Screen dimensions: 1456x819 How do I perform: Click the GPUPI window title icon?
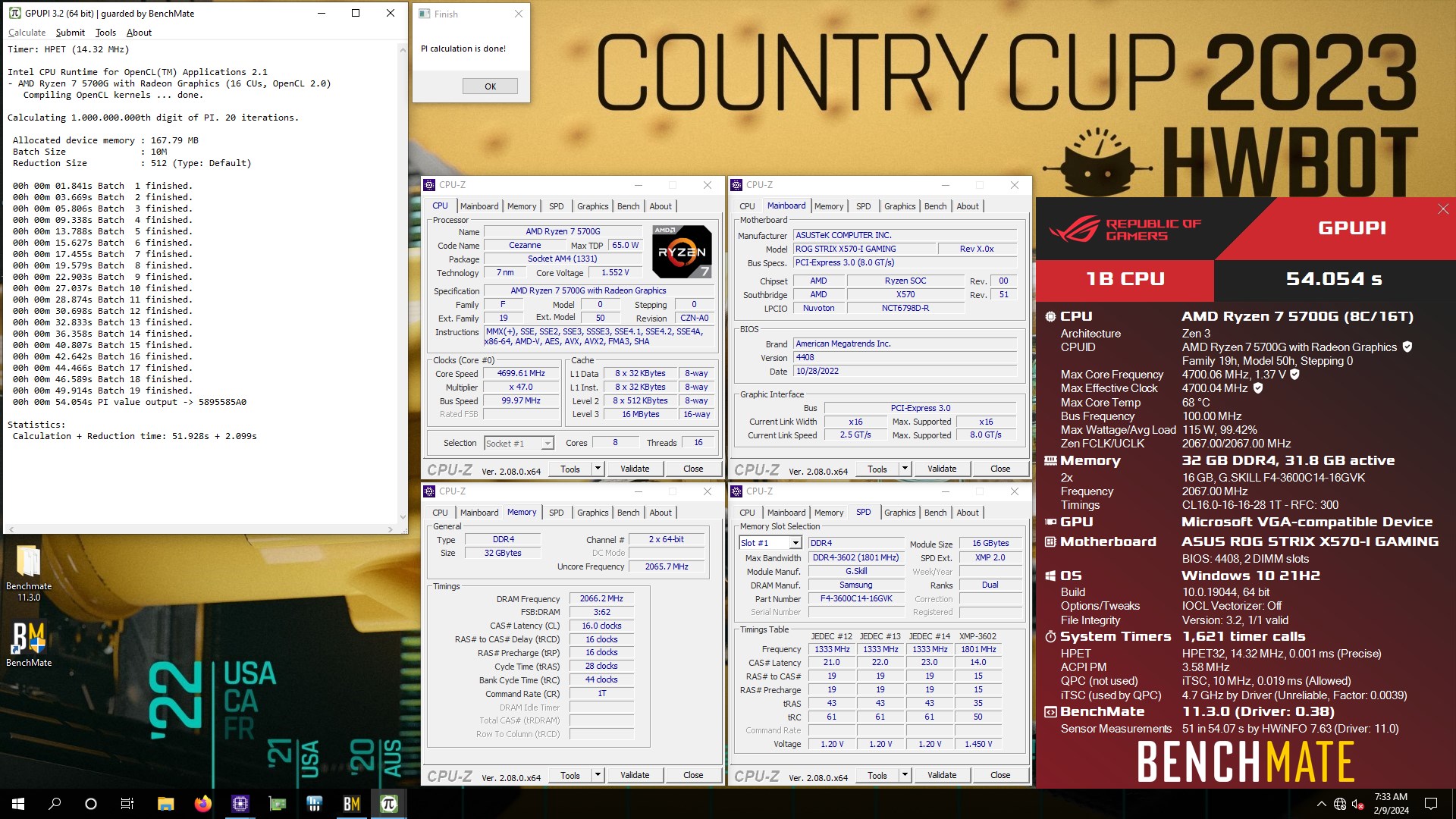tap(14, 13)
